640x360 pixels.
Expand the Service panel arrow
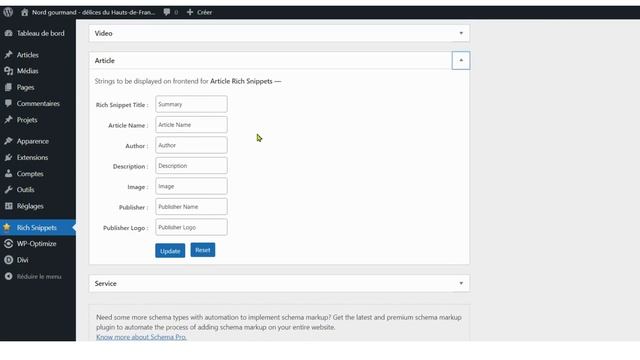[x=461, y=283]
